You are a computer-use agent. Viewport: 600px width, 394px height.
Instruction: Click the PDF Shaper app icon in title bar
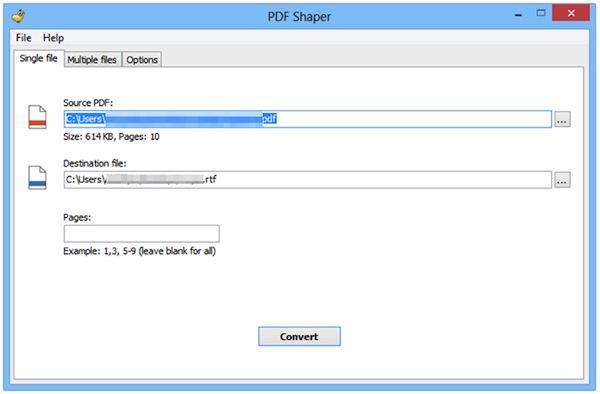pyautogui.click(x=18, y=16)
